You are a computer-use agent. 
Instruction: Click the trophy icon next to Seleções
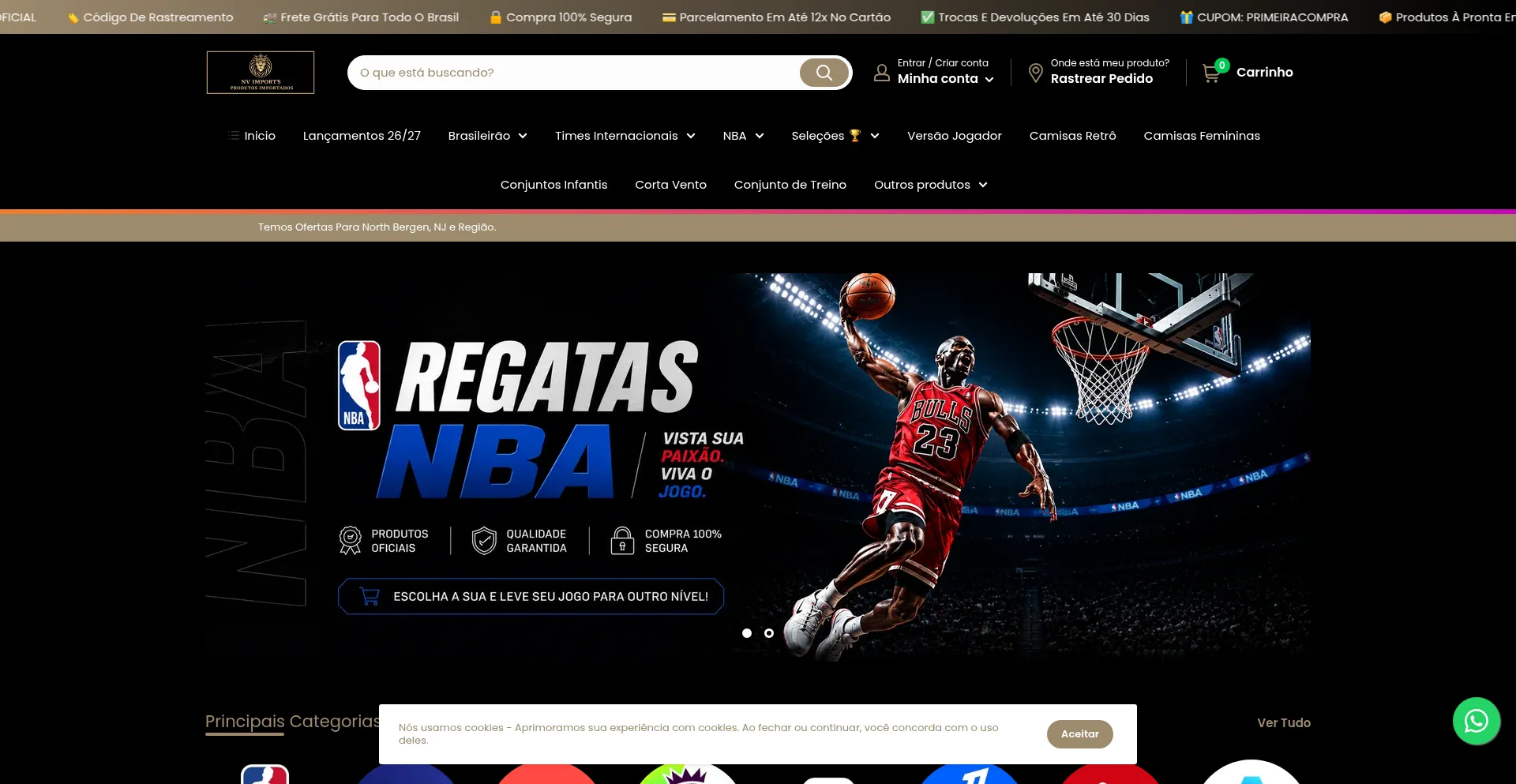855,136
